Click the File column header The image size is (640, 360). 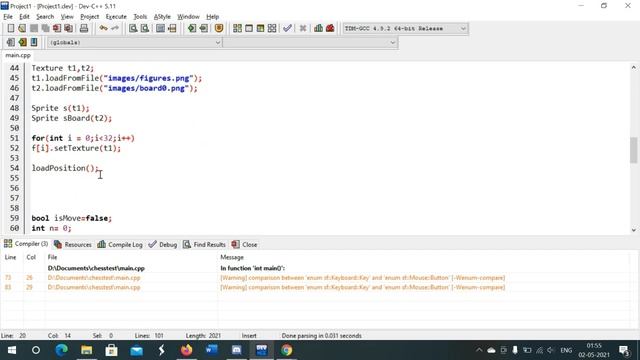[x=52, y=257]
